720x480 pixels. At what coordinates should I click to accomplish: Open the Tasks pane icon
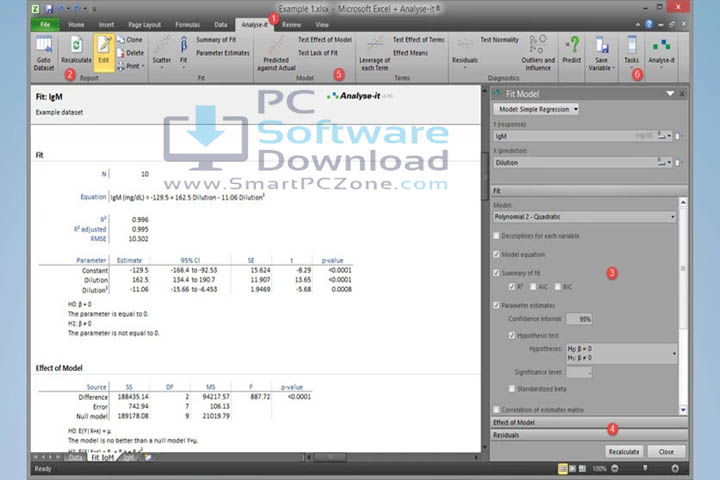631,51
